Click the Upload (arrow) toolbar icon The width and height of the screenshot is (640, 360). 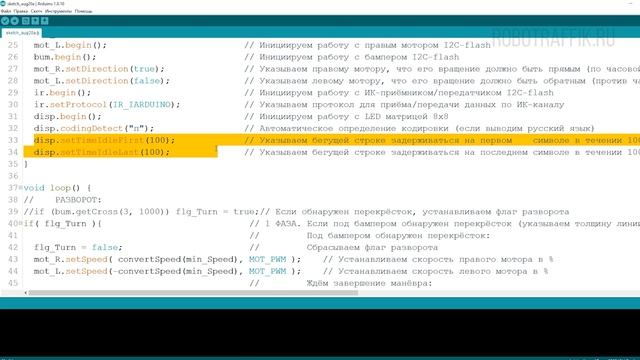point(15,21)
